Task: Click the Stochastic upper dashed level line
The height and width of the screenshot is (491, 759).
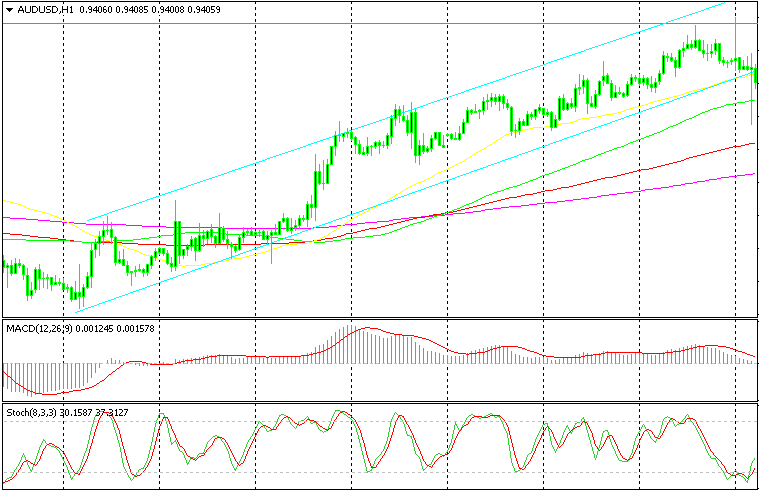Action: 400,422
